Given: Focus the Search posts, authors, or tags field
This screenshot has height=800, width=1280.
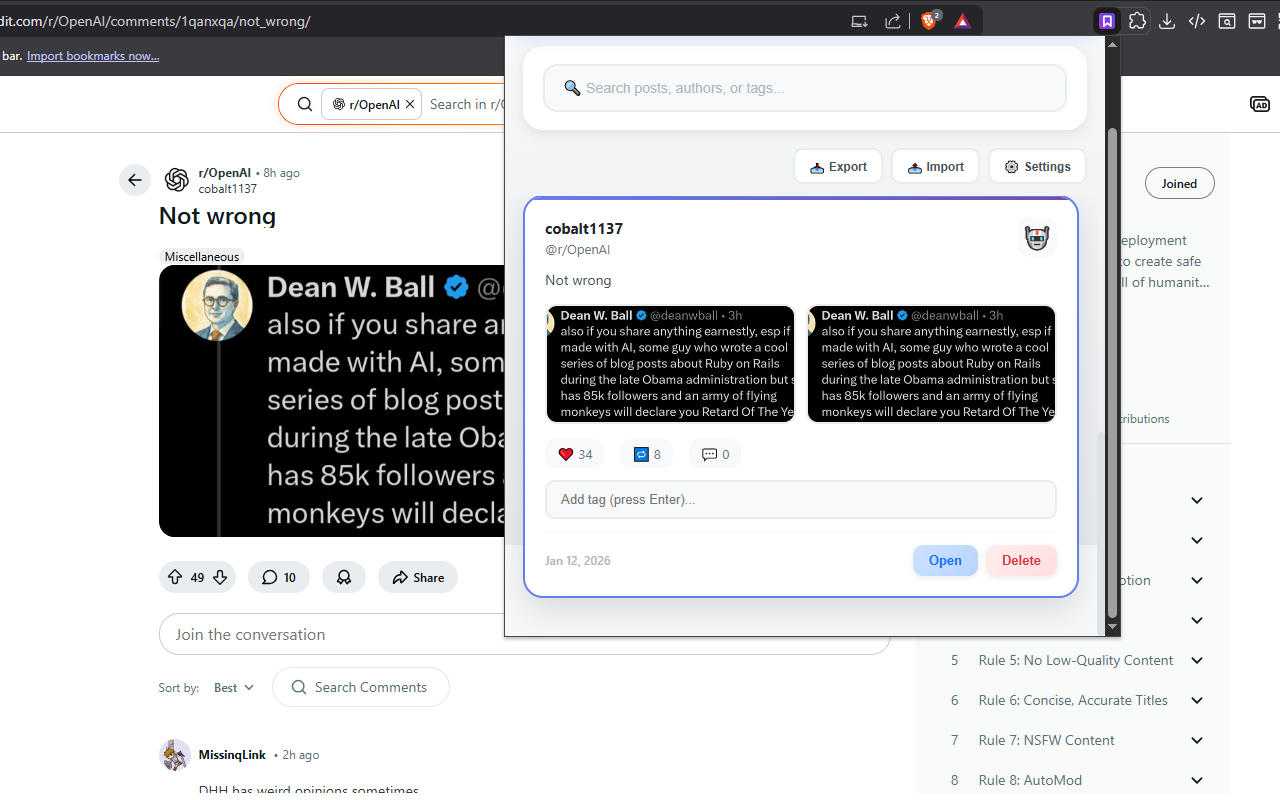Looking at the screenshot, I should click(805, 88).
